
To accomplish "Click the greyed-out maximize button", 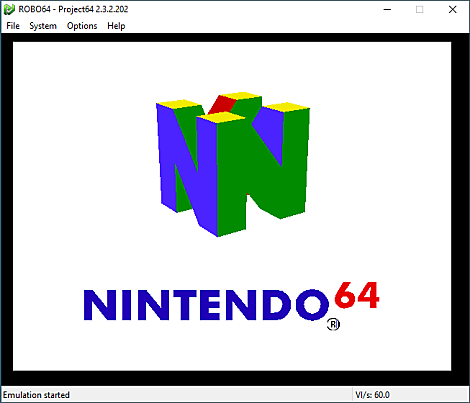I will [419, 9].
